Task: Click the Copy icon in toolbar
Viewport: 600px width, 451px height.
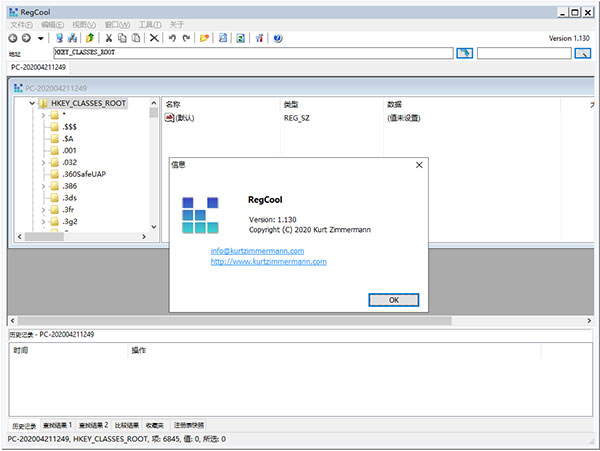Action: tap(122, 38)
